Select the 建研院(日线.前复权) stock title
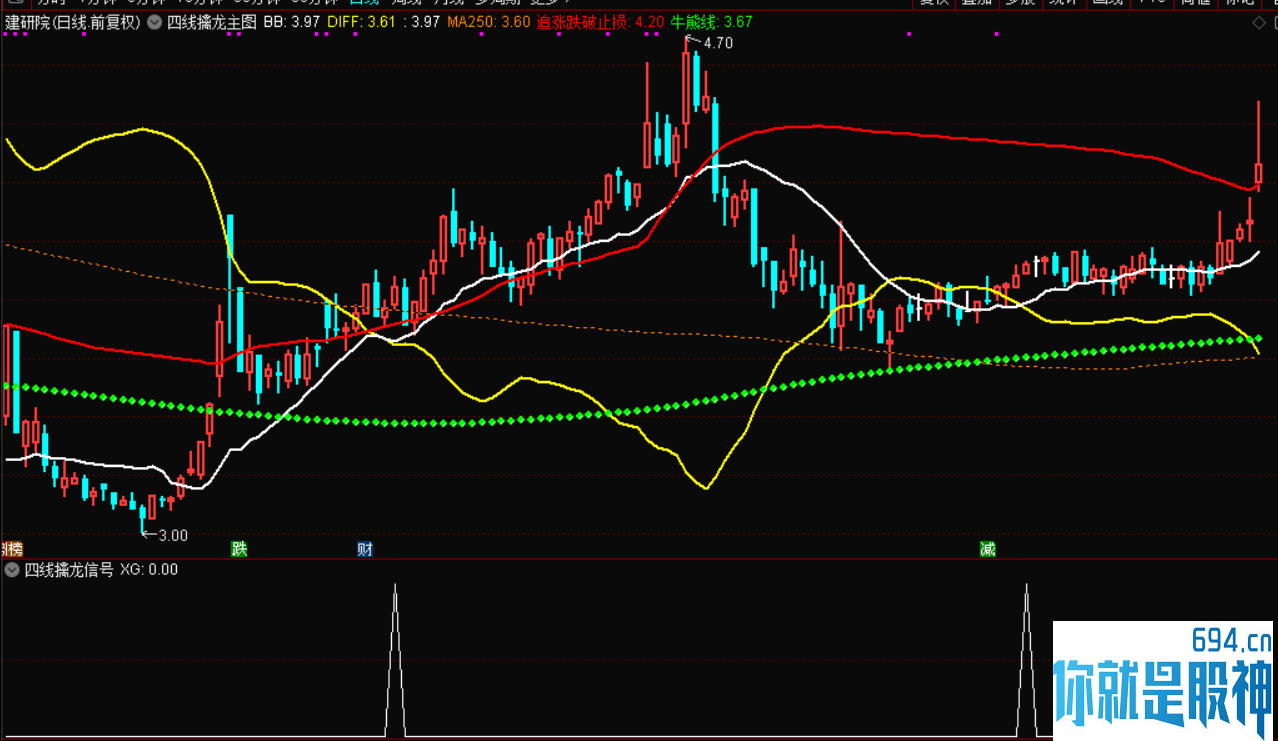Image resolution: width=1278 pixels, height=741 pixels. (73, 22)
